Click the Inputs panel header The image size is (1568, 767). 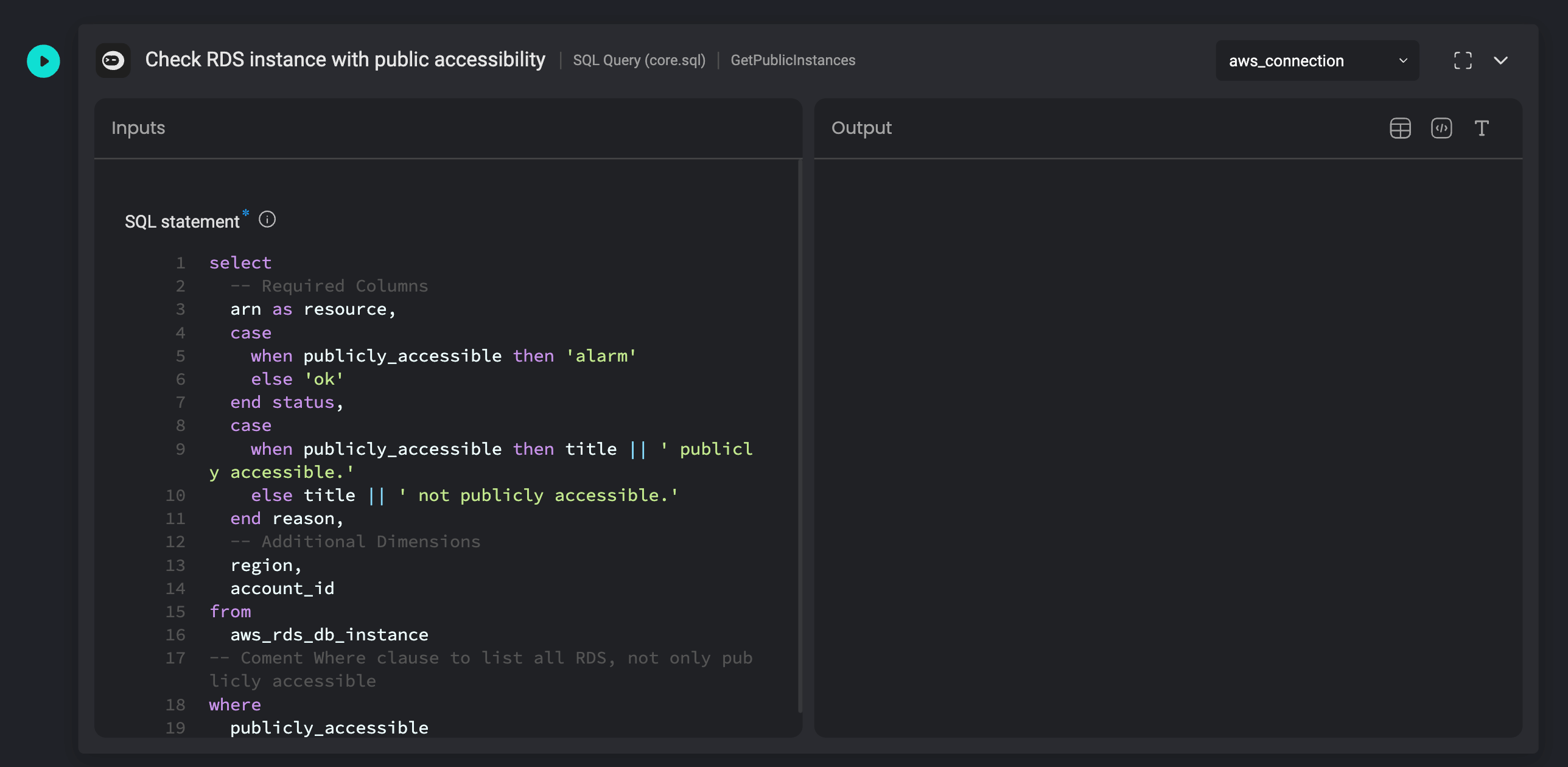point(448,128)
